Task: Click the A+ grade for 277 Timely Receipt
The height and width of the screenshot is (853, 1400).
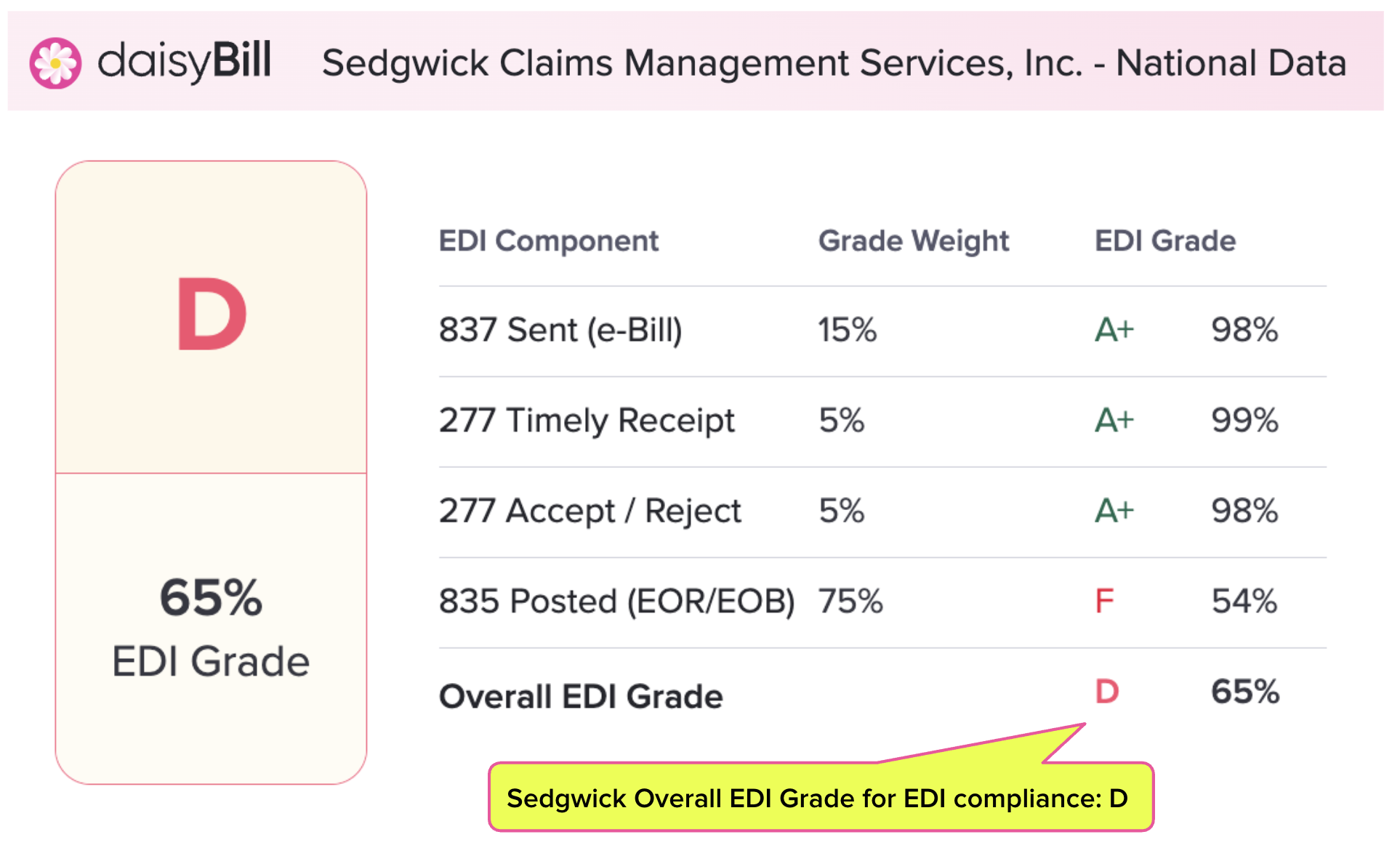Action: [1114, 421]
